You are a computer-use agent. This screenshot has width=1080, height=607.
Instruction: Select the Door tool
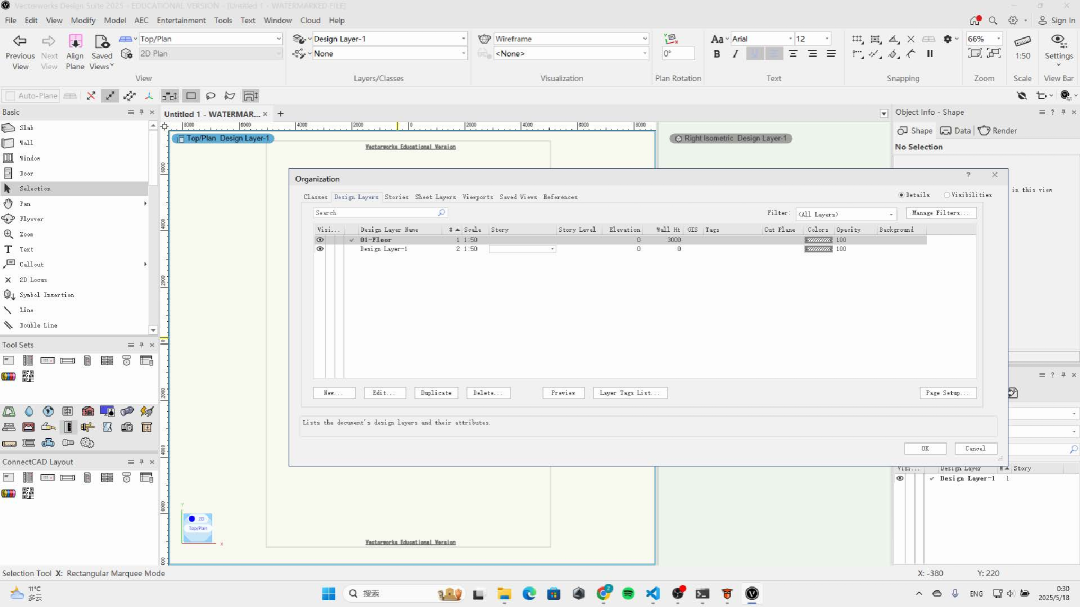click(27, 173)
